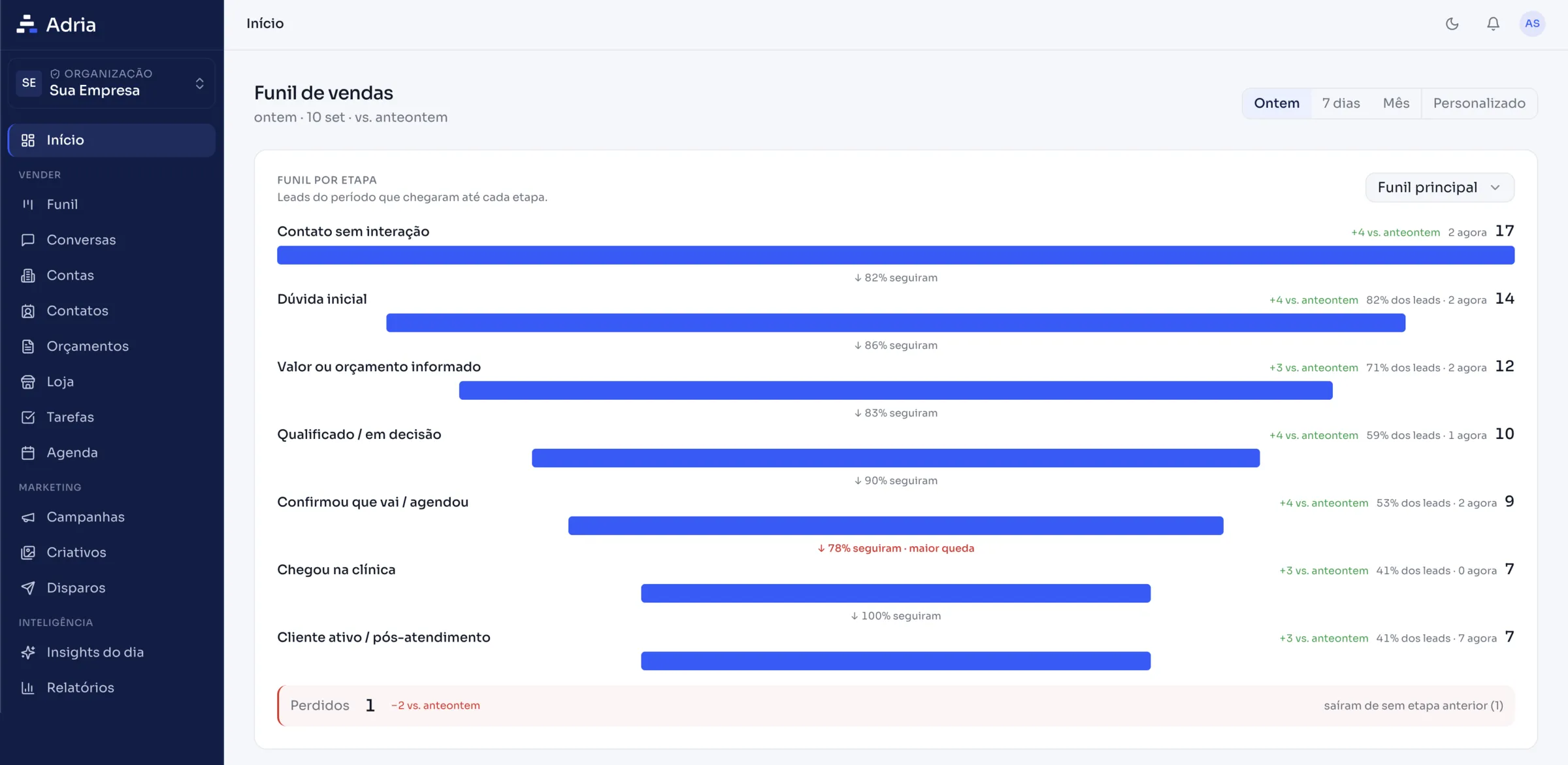Viewport: 1568px width, 765px height.
Task: Switch to the Mês period tab
Action: [x=1396, y=103]
